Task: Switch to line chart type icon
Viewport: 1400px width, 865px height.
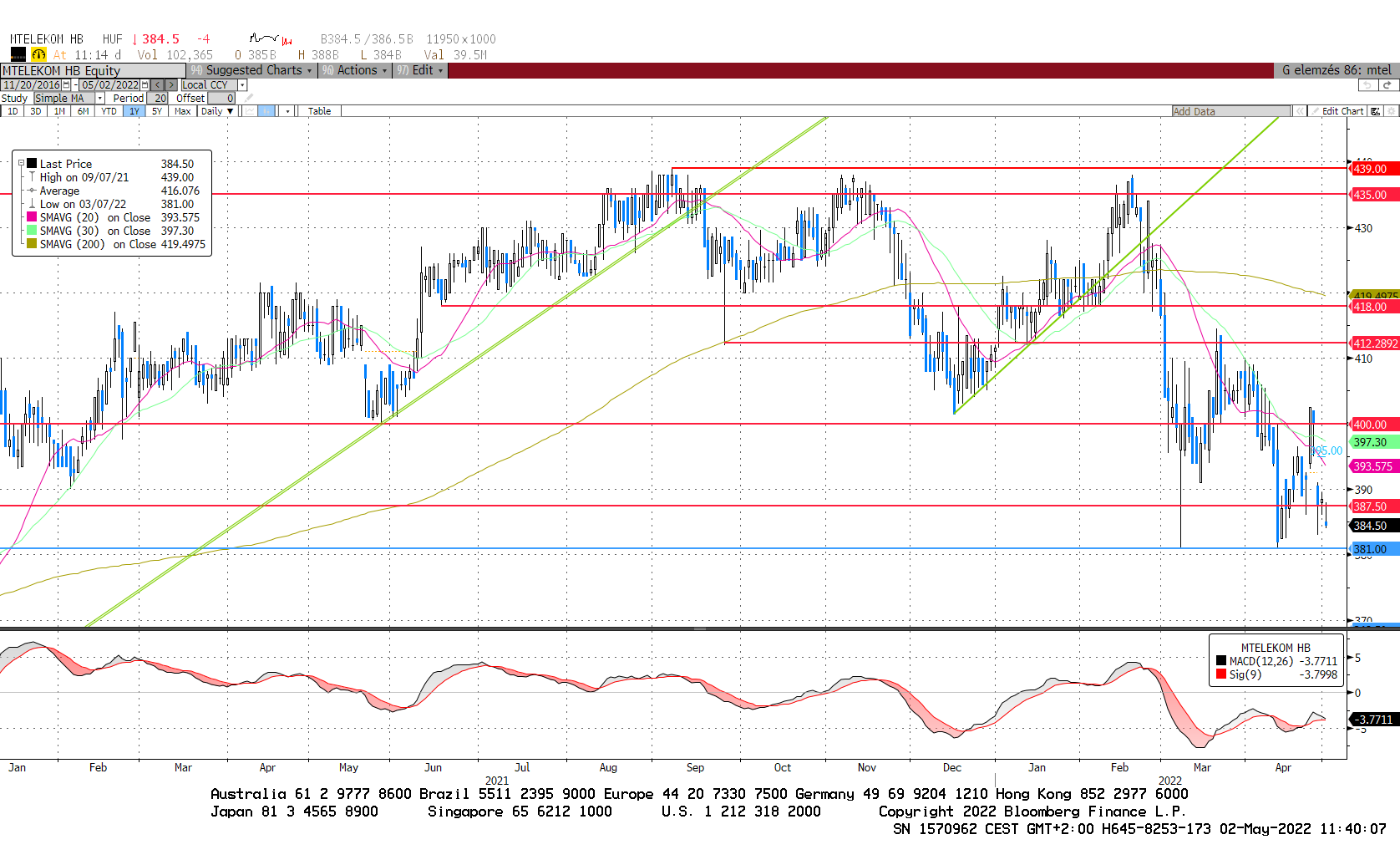Action: (250, 111)
